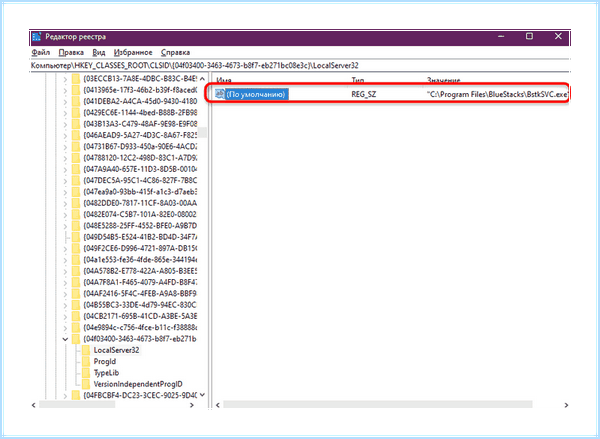Click tree pane horizontal scroll left arrow
This screenshot has height=439, width=600.
(34, 405)
